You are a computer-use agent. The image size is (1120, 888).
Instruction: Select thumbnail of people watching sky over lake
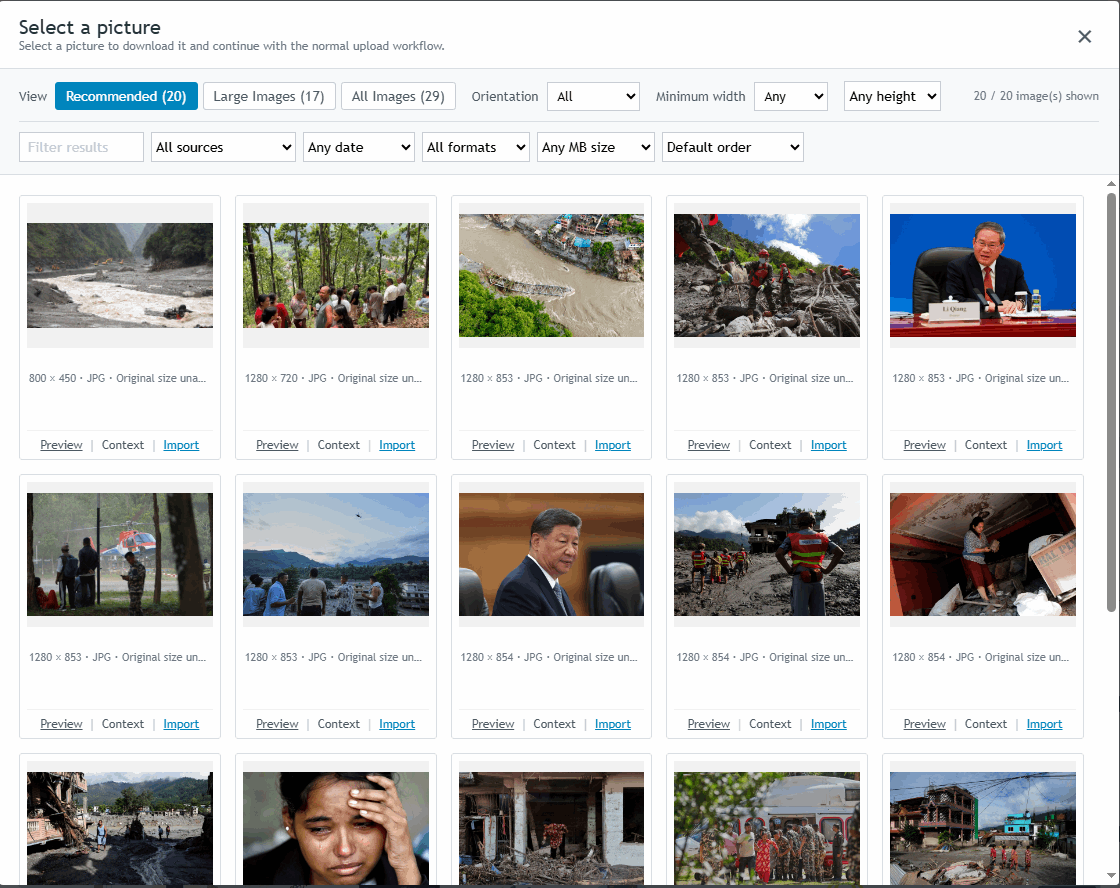(336, 554)
